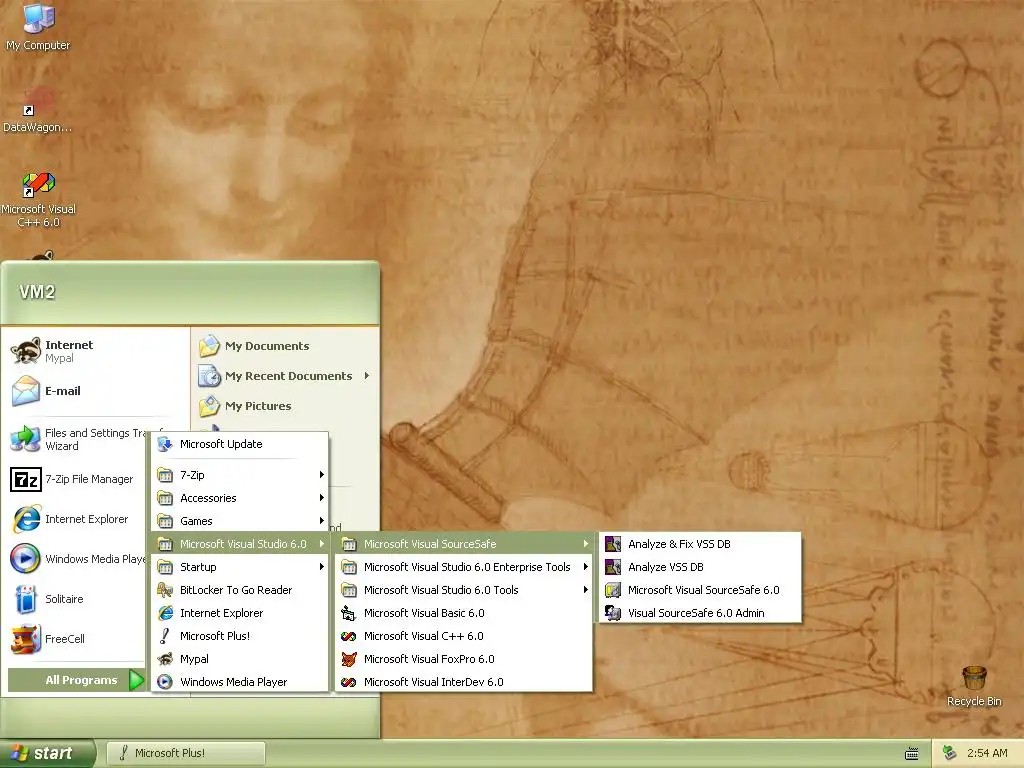Start Windows Media Player in the Start menu's left column
1024x768 pixels.
point(77,559)
